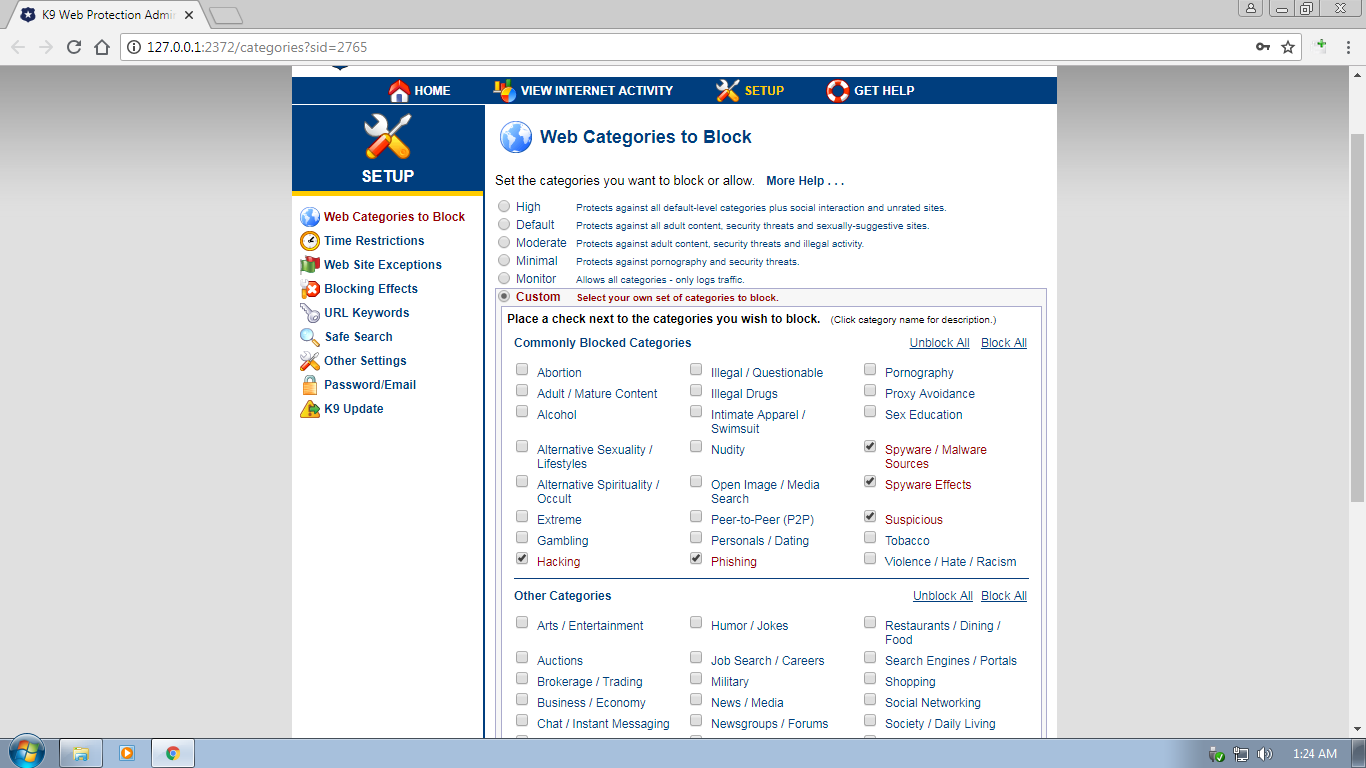This screenshot has height=768, width=1366.
Task: Click the browser address bar URL
Action: coord(258,47)
